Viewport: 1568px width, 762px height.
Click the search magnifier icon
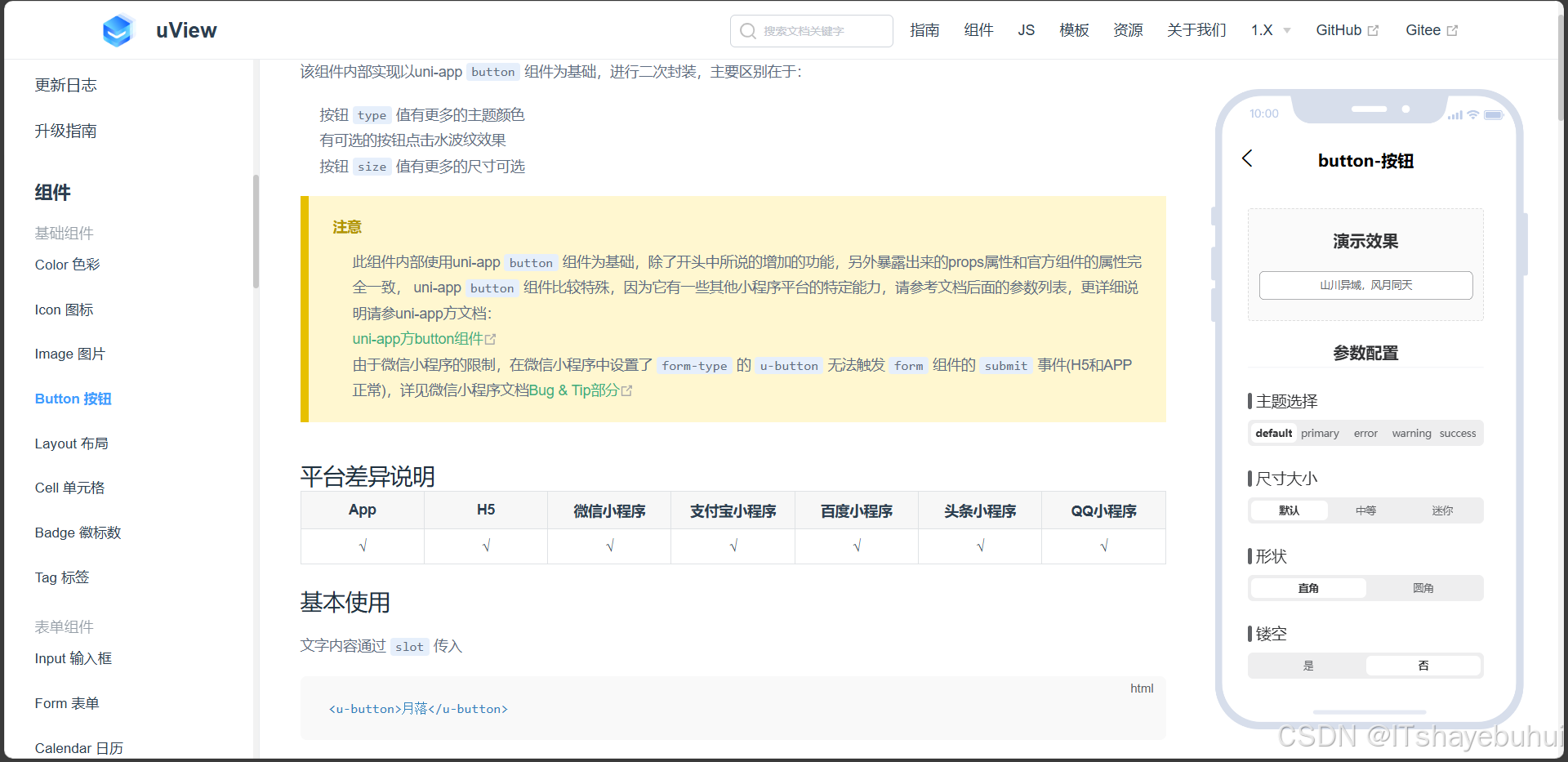click(x=747, y=31)
